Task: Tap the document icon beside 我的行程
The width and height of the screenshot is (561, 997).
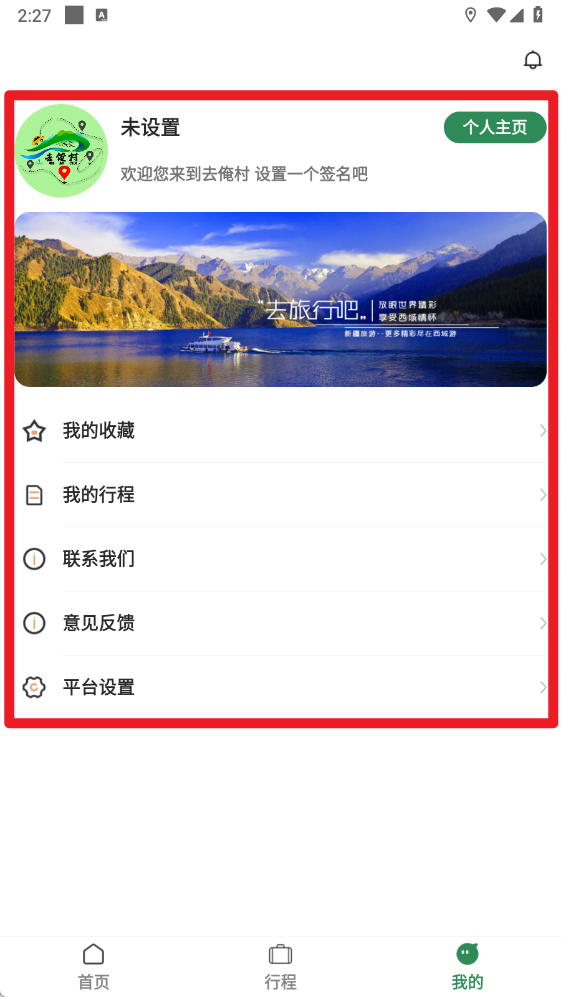Action: click(x=34, y=495)
